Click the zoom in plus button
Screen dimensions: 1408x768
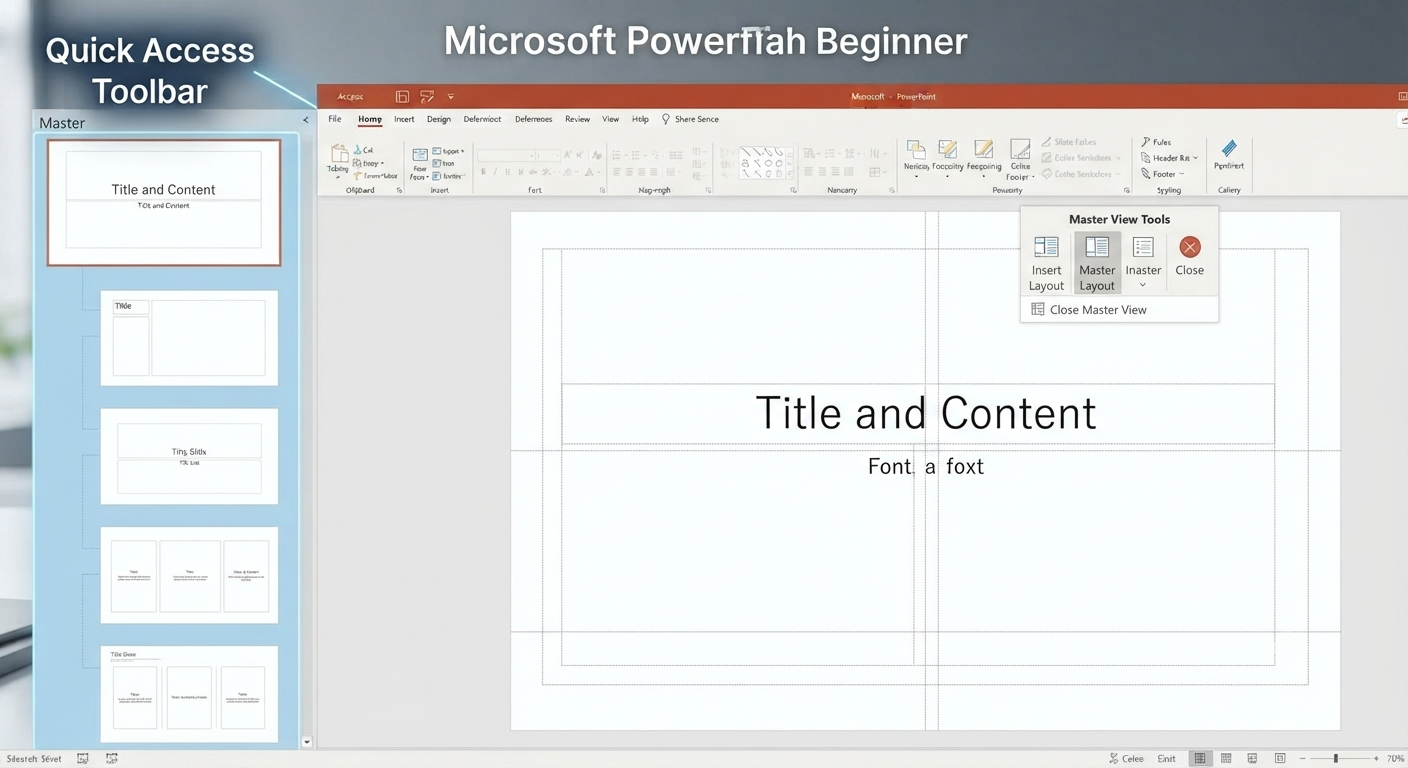pos(1376,759)
